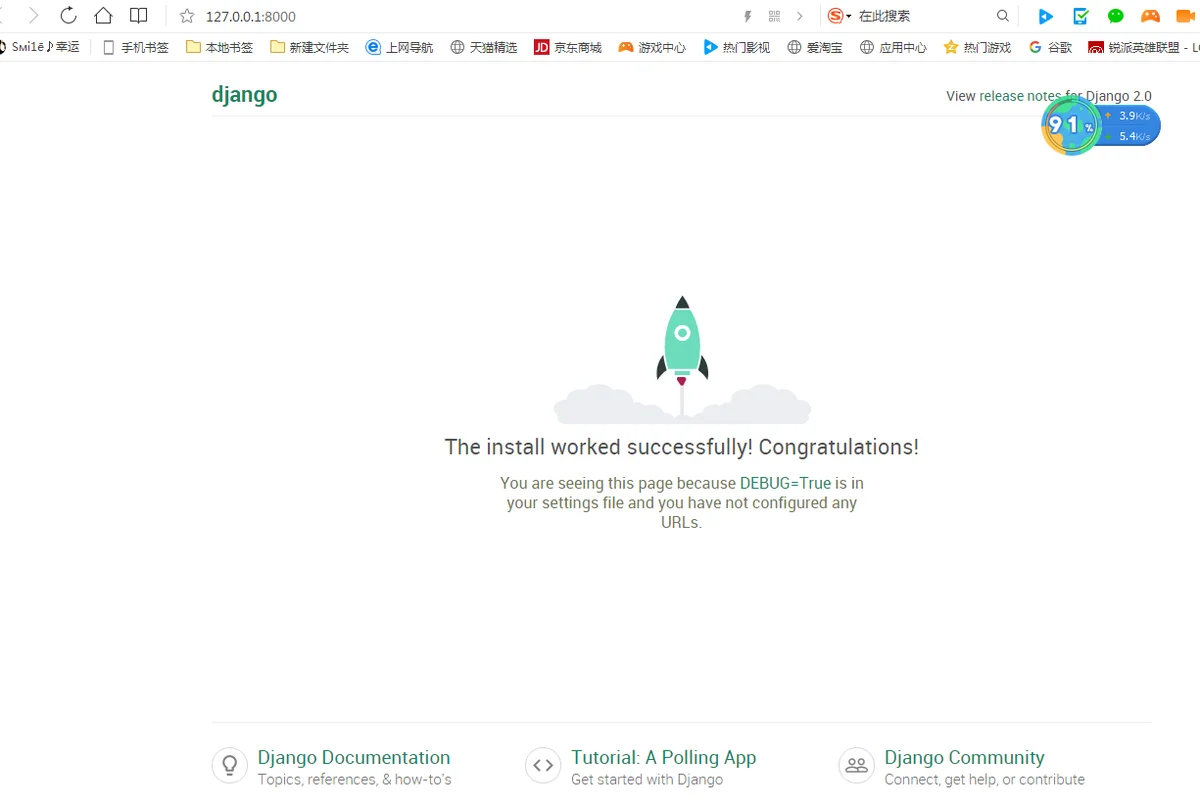Click the network speed readout pill

1130,126
